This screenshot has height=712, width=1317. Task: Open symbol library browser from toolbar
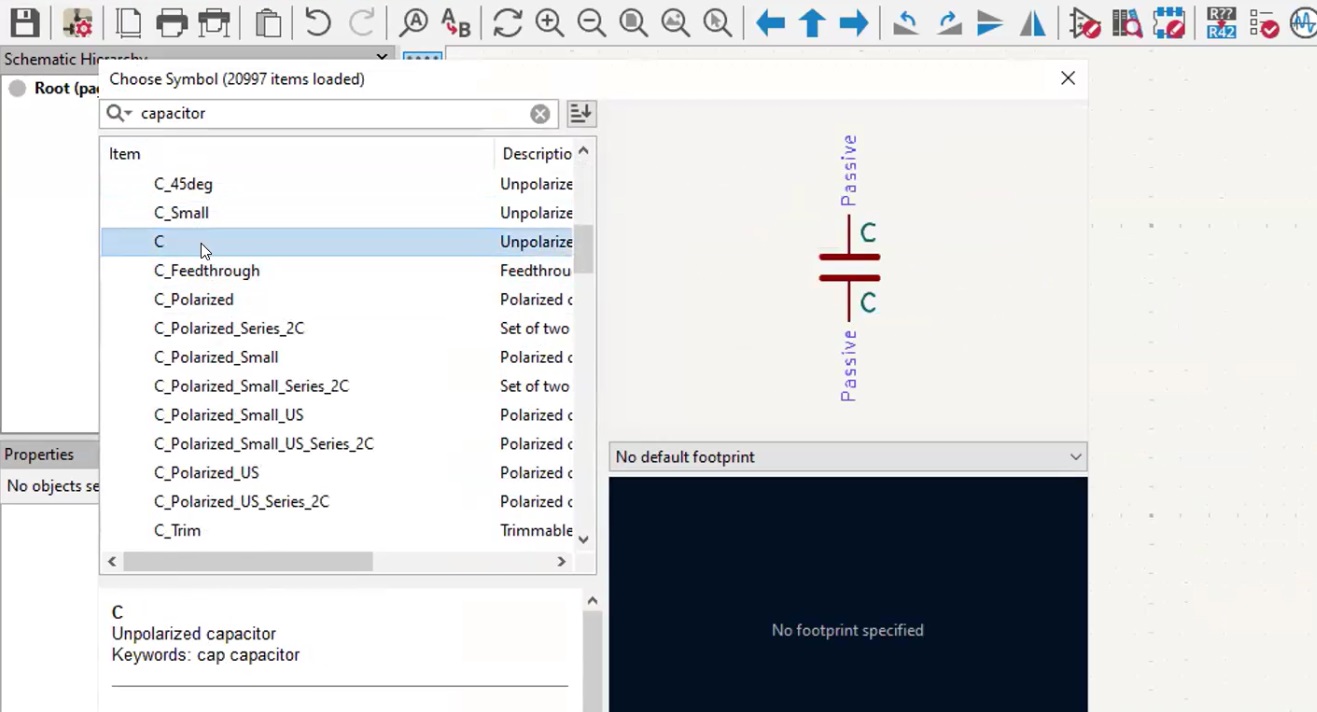1127,22
